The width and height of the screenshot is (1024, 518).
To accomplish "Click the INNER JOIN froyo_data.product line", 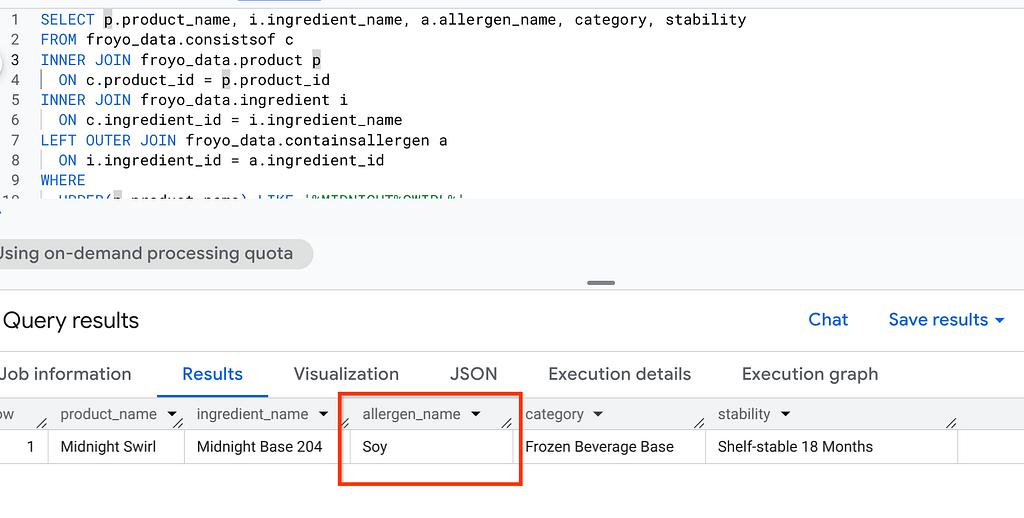I will [x=180, y=60].
